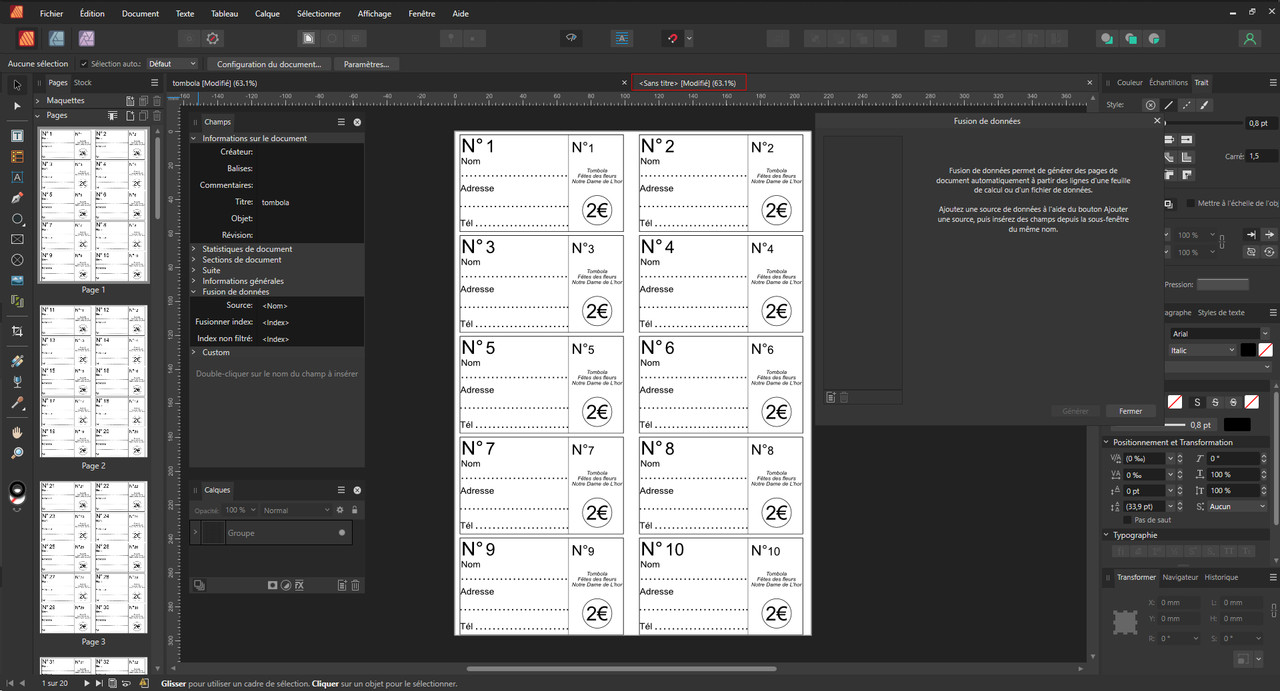Viewport: 1280px width, 691px height.
Task: Choose the dashed line stroke style
Action: pos(1186,104)
